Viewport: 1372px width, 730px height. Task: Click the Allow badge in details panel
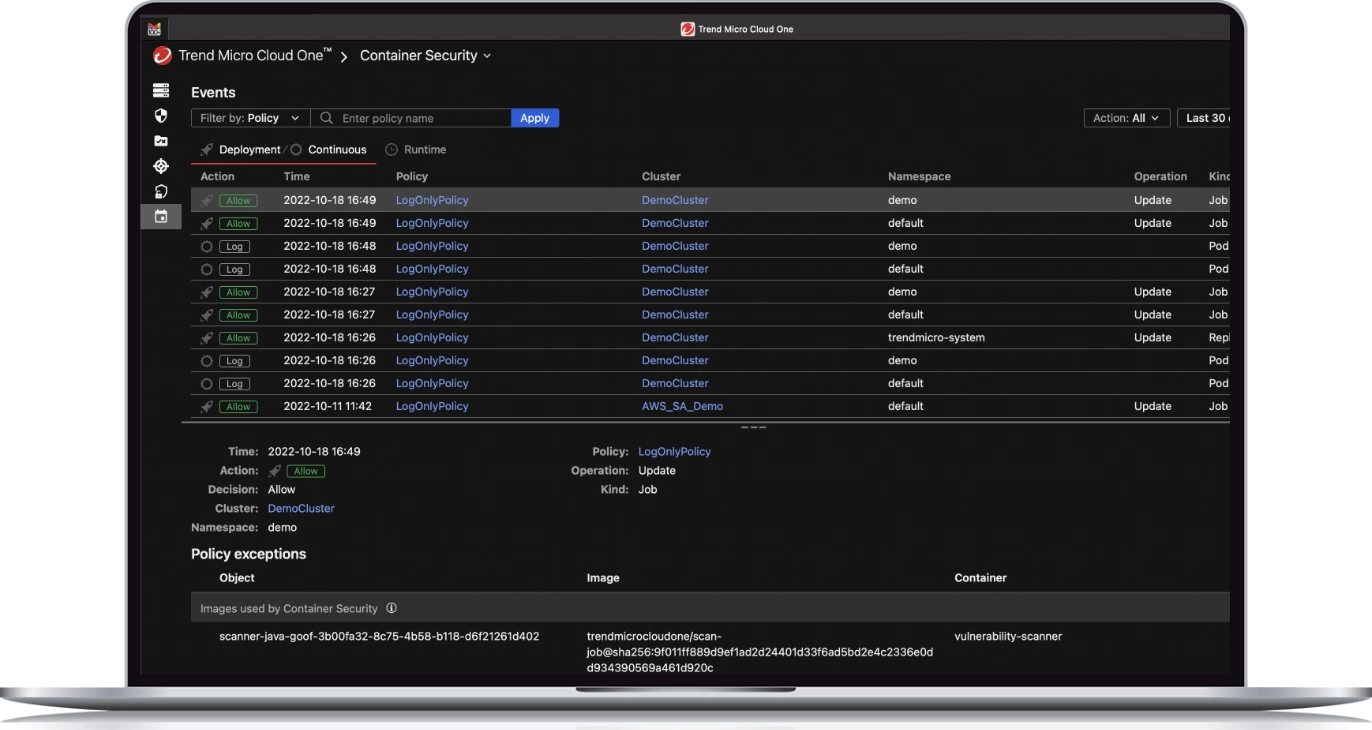tap(306, 471)
